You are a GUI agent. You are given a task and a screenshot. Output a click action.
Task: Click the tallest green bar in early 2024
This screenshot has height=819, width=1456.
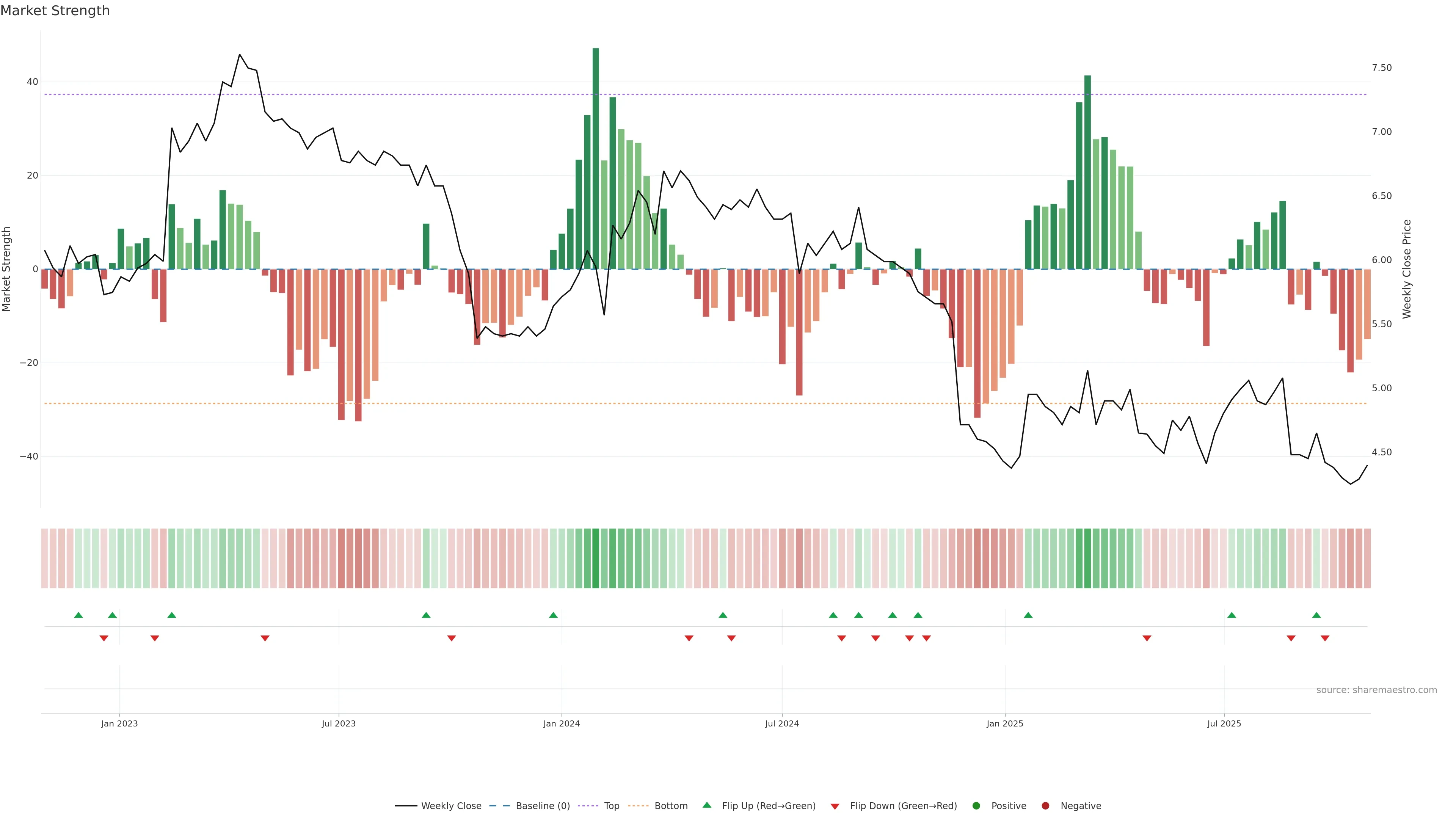[x=596, y=158]
